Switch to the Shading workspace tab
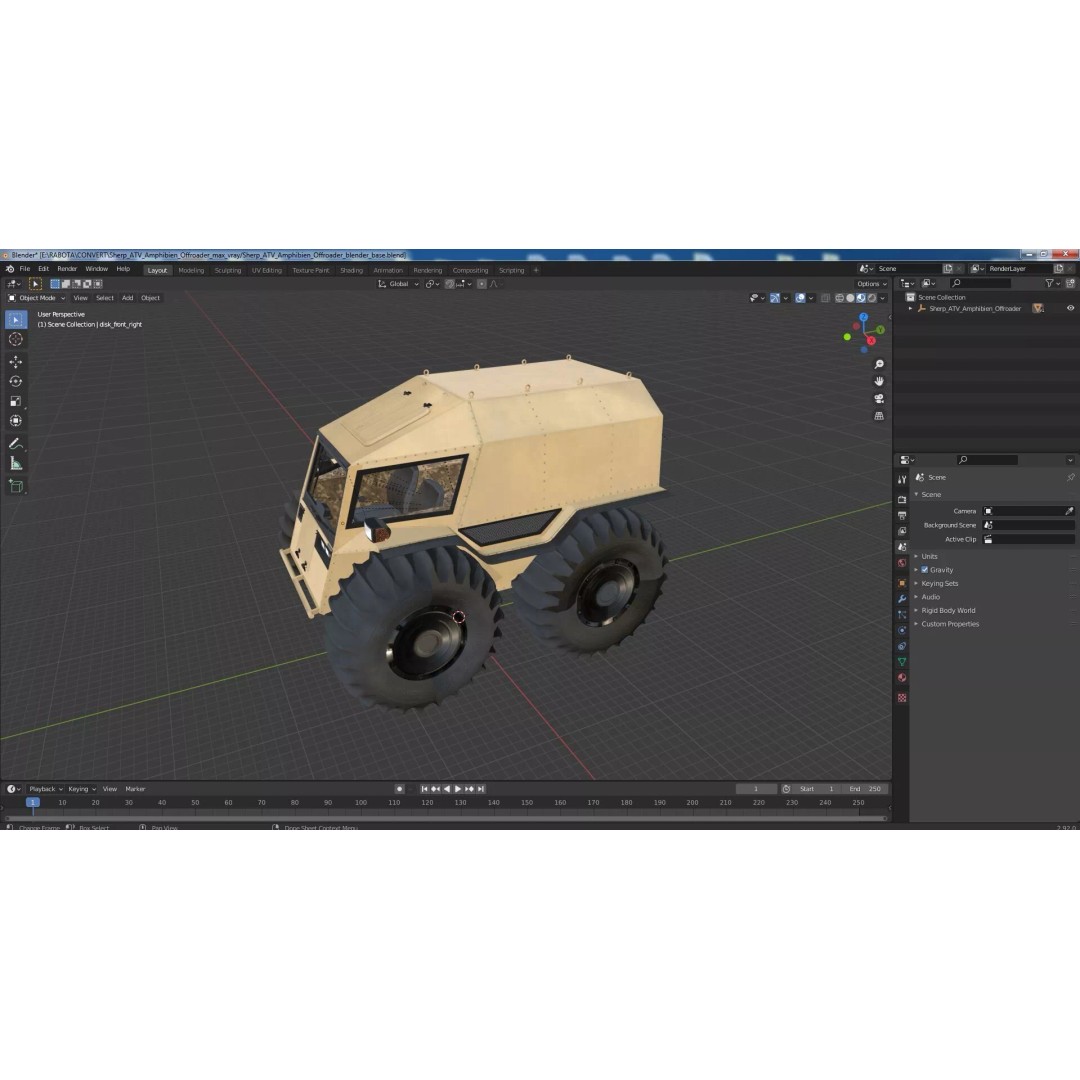The height and width of the screenshot is (1080, 1080). [351, 271]
